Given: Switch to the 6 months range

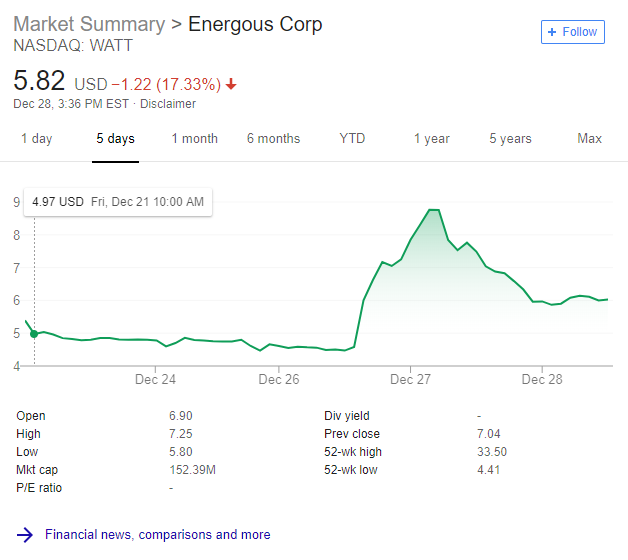Looking at the screenshot, I should [273, 139].
